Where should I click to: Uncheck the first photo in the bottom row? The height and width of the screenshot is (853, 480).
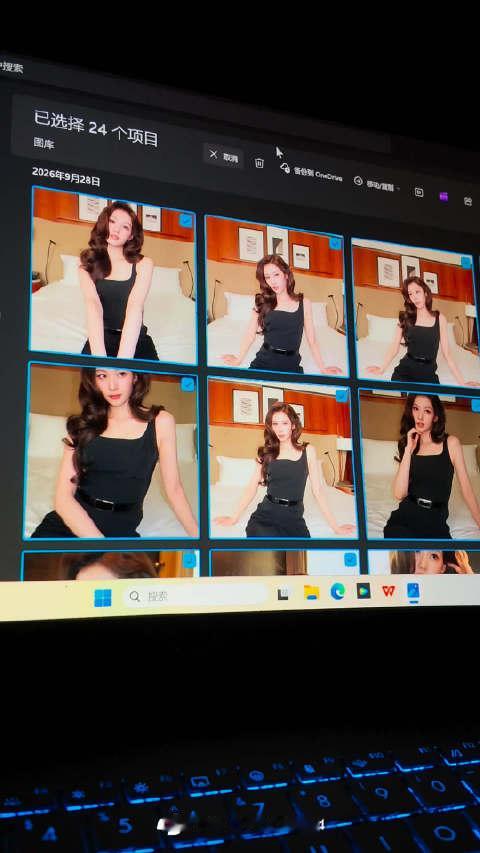click(x=189, y=560)
